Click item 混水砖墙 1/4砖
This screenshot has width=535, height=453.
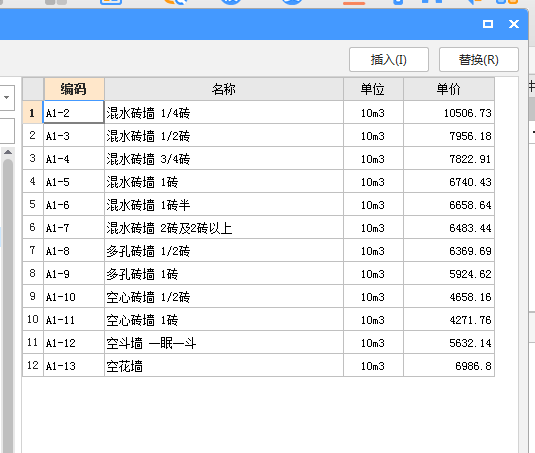(224, 112)
